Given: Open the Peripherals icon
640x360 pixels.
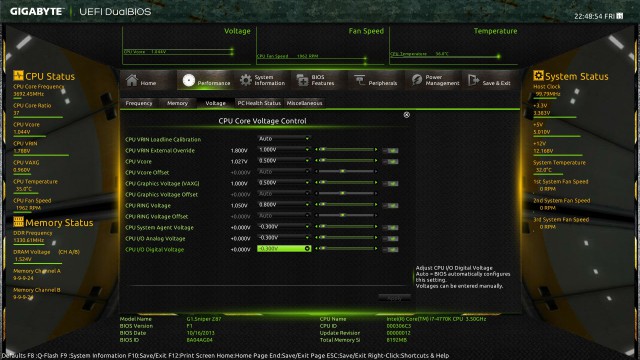Looking at the screenshot, I should tap(360, 80).
